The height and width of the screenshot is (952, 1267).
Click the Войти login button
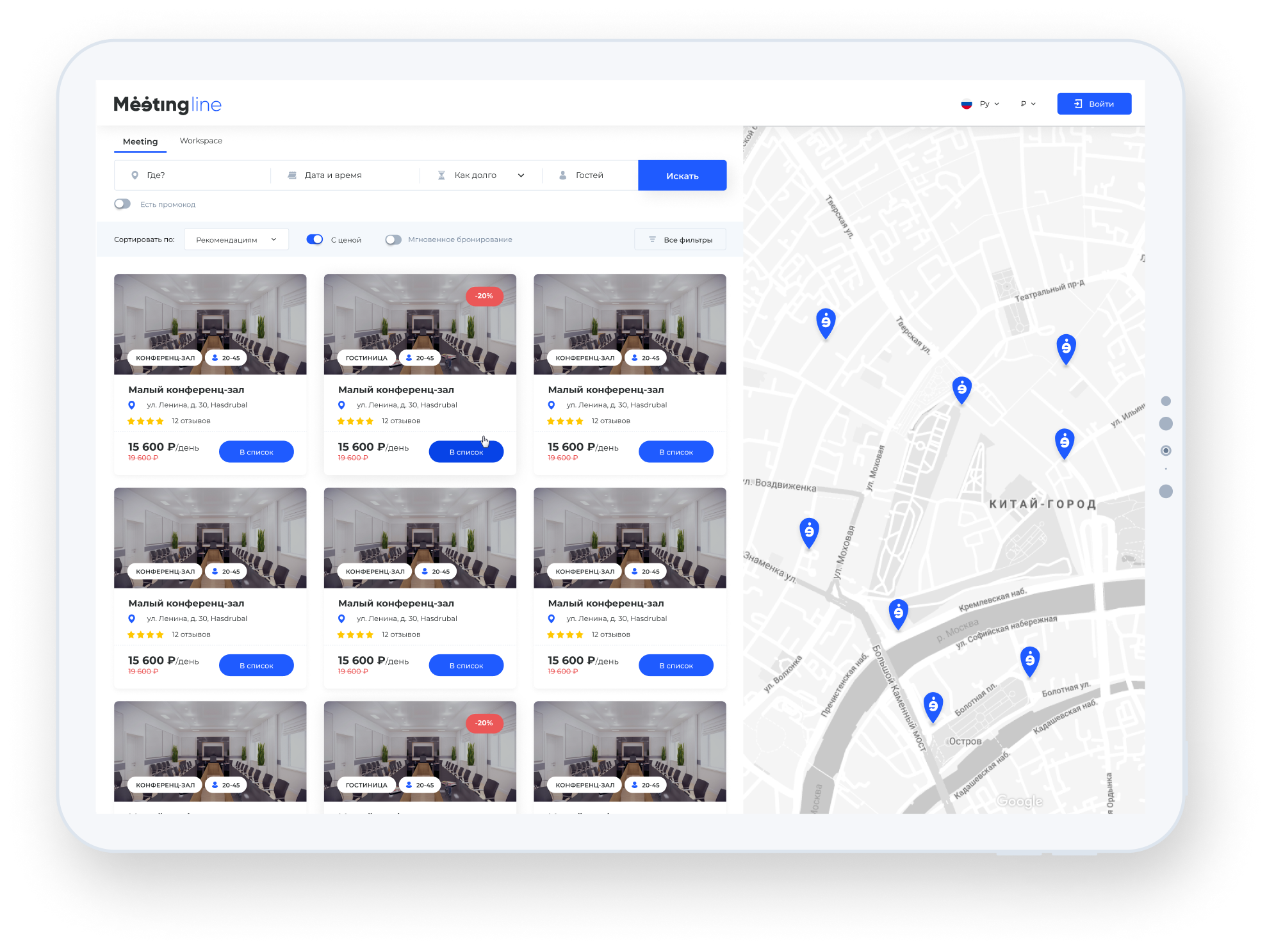(1093, 104)
